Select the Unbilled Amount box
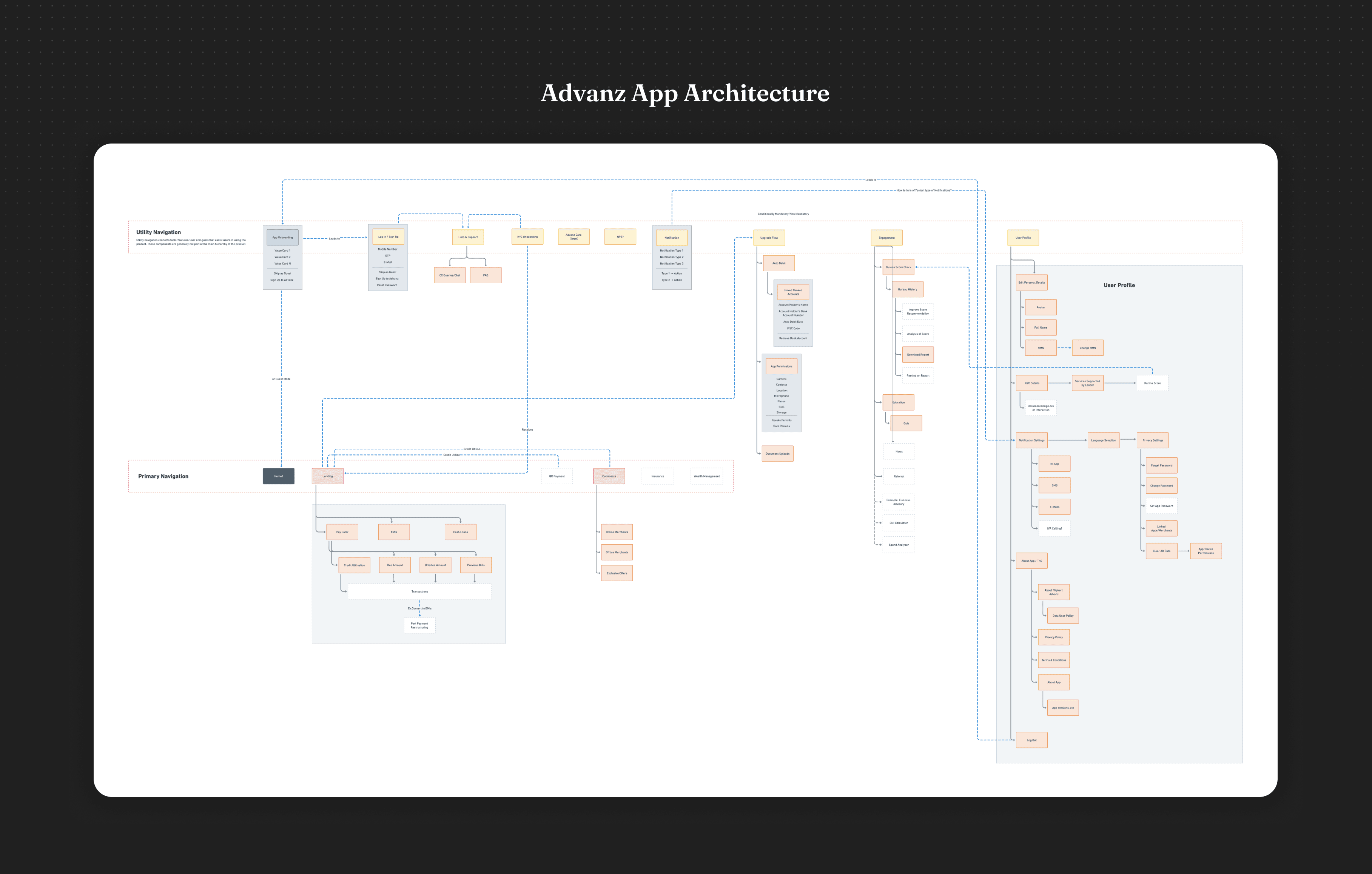This screenshot has height=874, width=1372. pos(435,565)
